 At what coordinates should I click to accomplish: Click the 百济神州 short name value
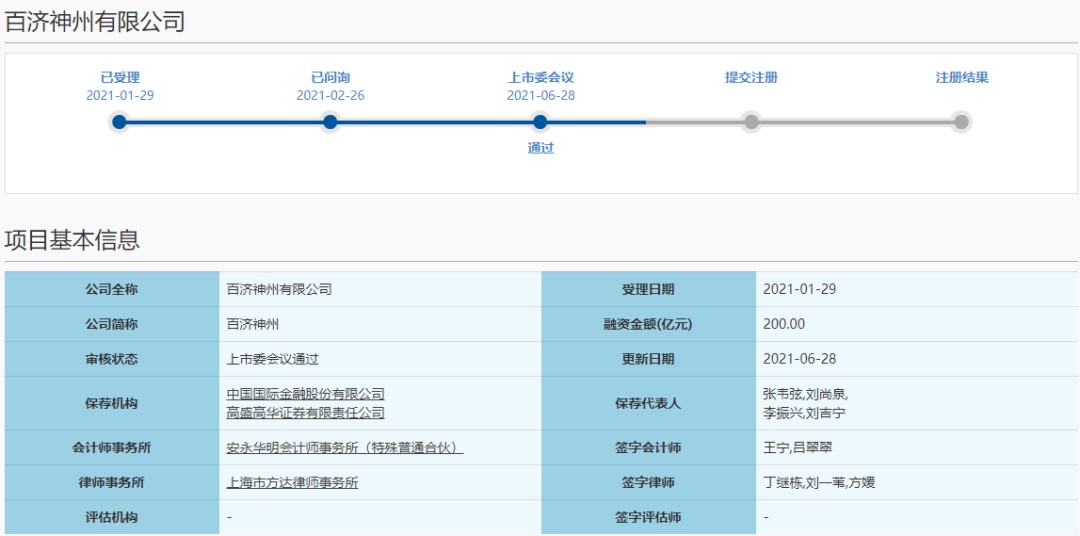click(253, 324)
